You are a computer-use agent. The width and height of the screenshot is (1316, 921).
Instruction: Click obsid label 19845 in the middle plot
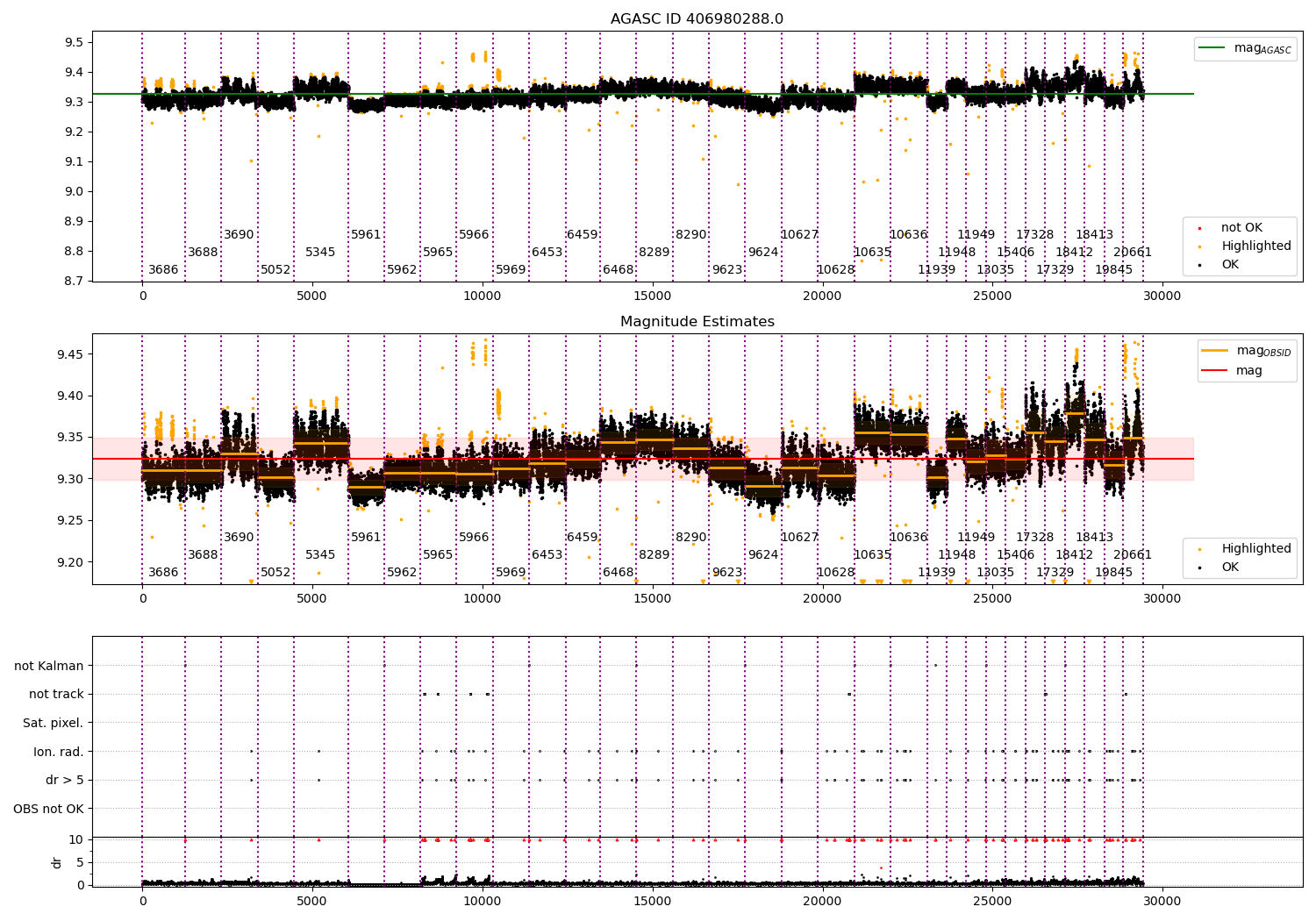[x=1113, y=573]
